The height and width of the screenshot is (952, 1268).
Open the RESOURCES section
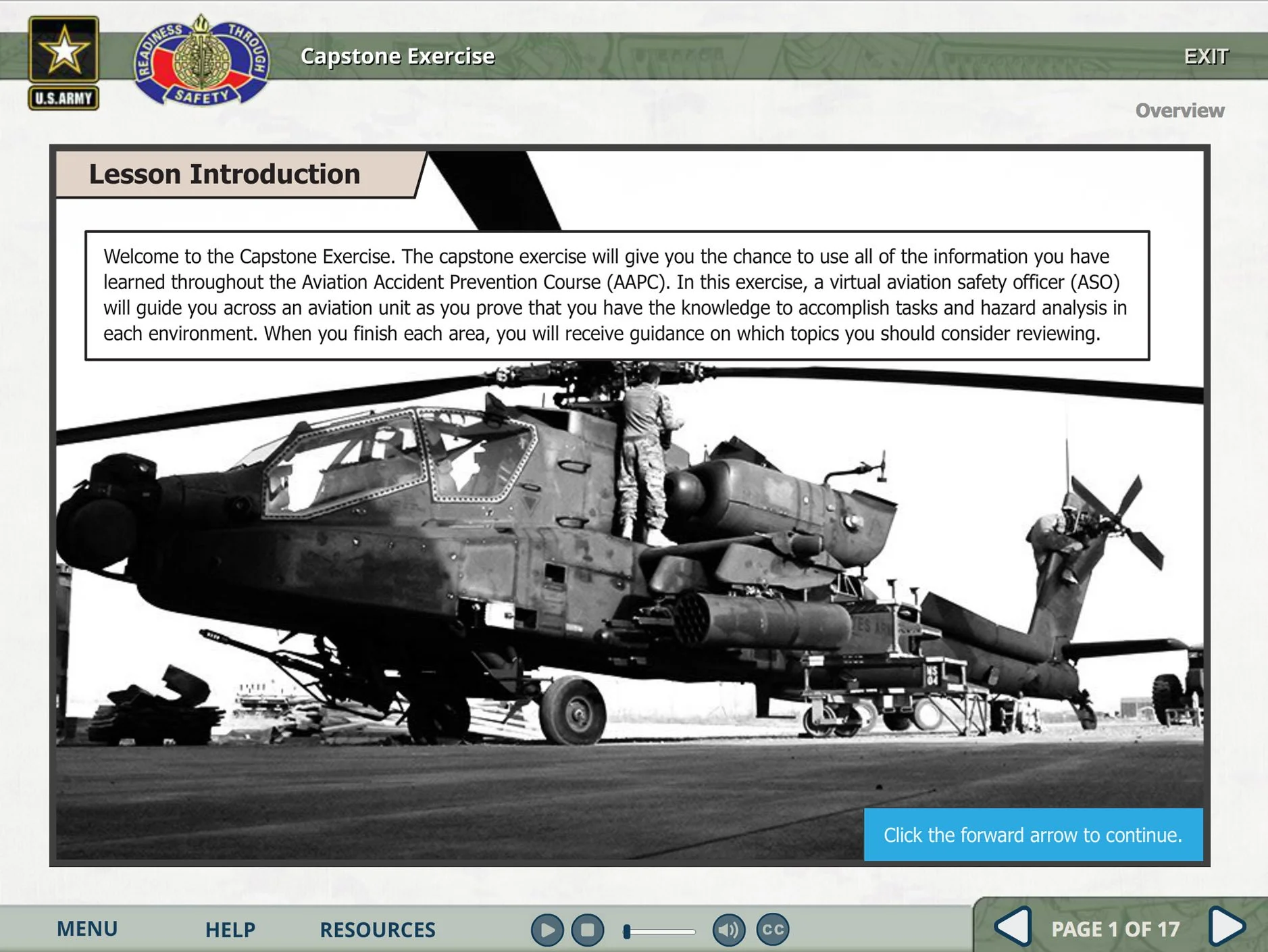coord(378,930)
